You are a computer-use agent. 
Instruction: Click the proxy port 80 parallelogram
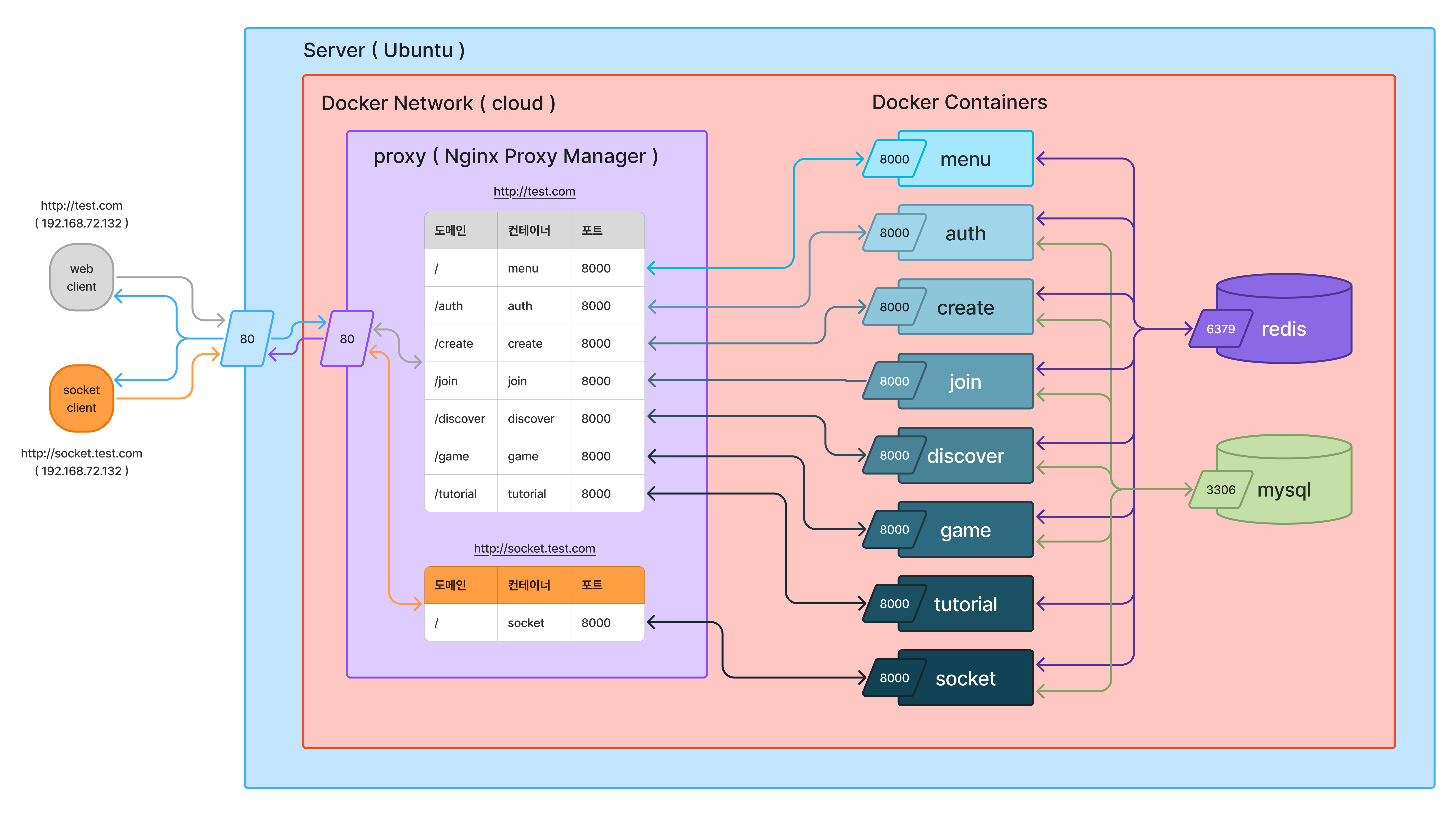coord(347,339)
